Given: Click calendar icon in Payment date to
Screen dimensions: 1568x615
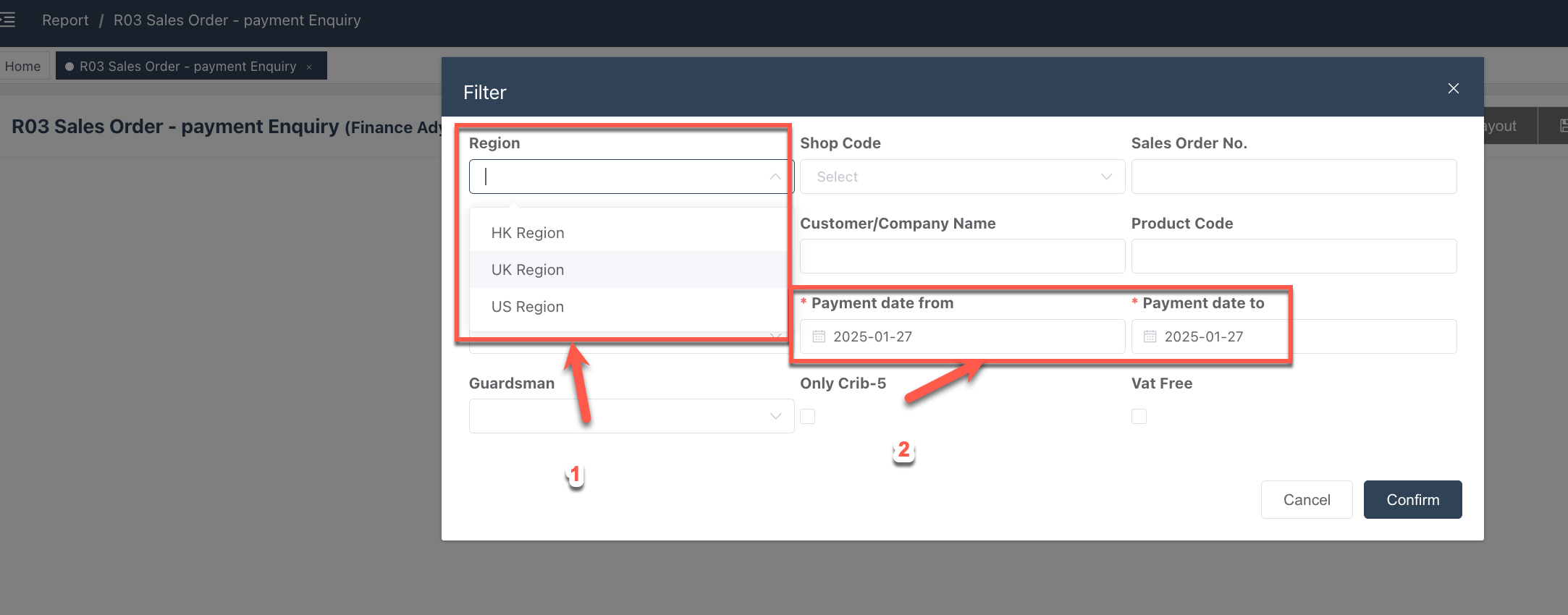Looking at the screenshot, I should [1150, 336].
